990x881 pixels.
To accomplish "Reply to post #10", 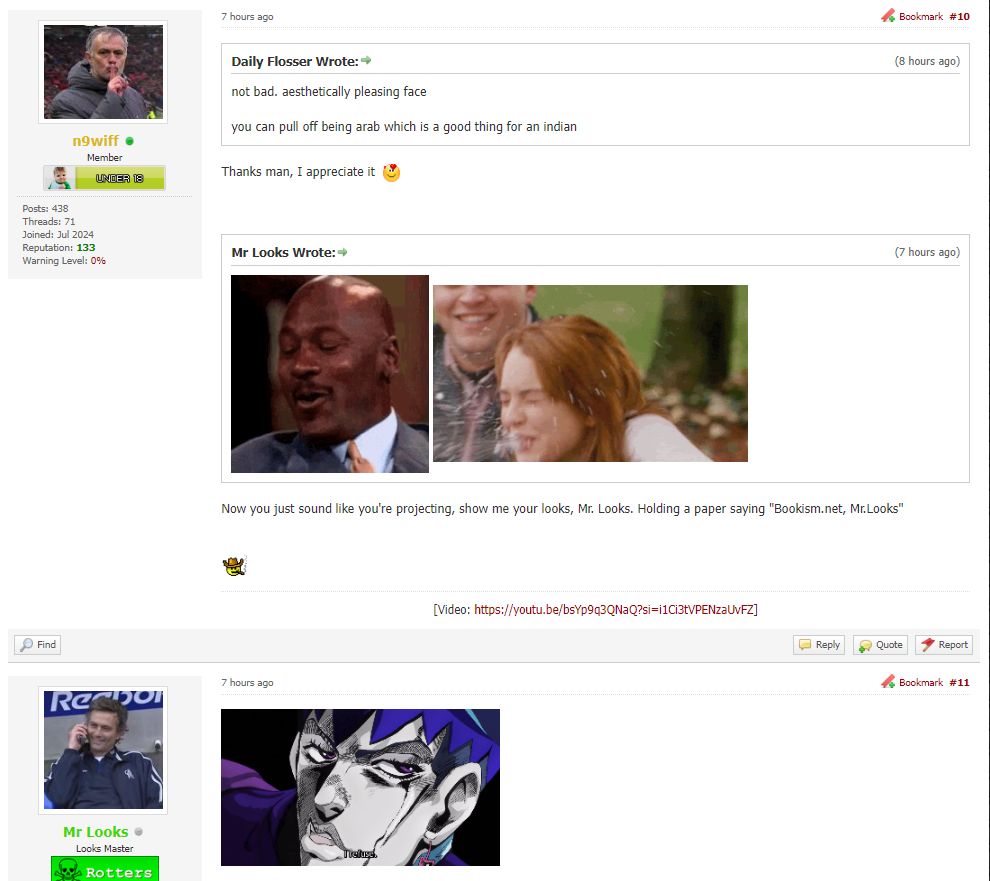I will click(x=819, y=645).
